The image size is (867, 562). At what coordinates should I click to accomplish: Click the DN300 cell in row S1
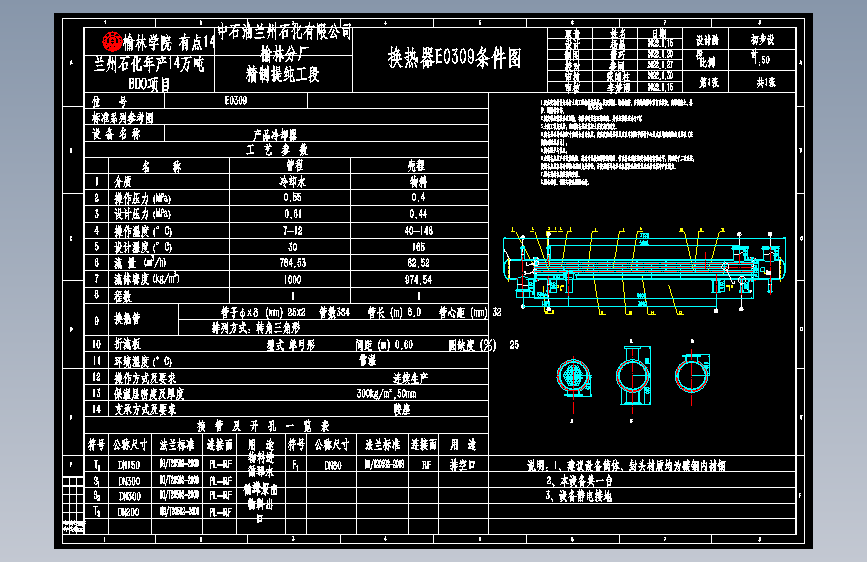129,481
